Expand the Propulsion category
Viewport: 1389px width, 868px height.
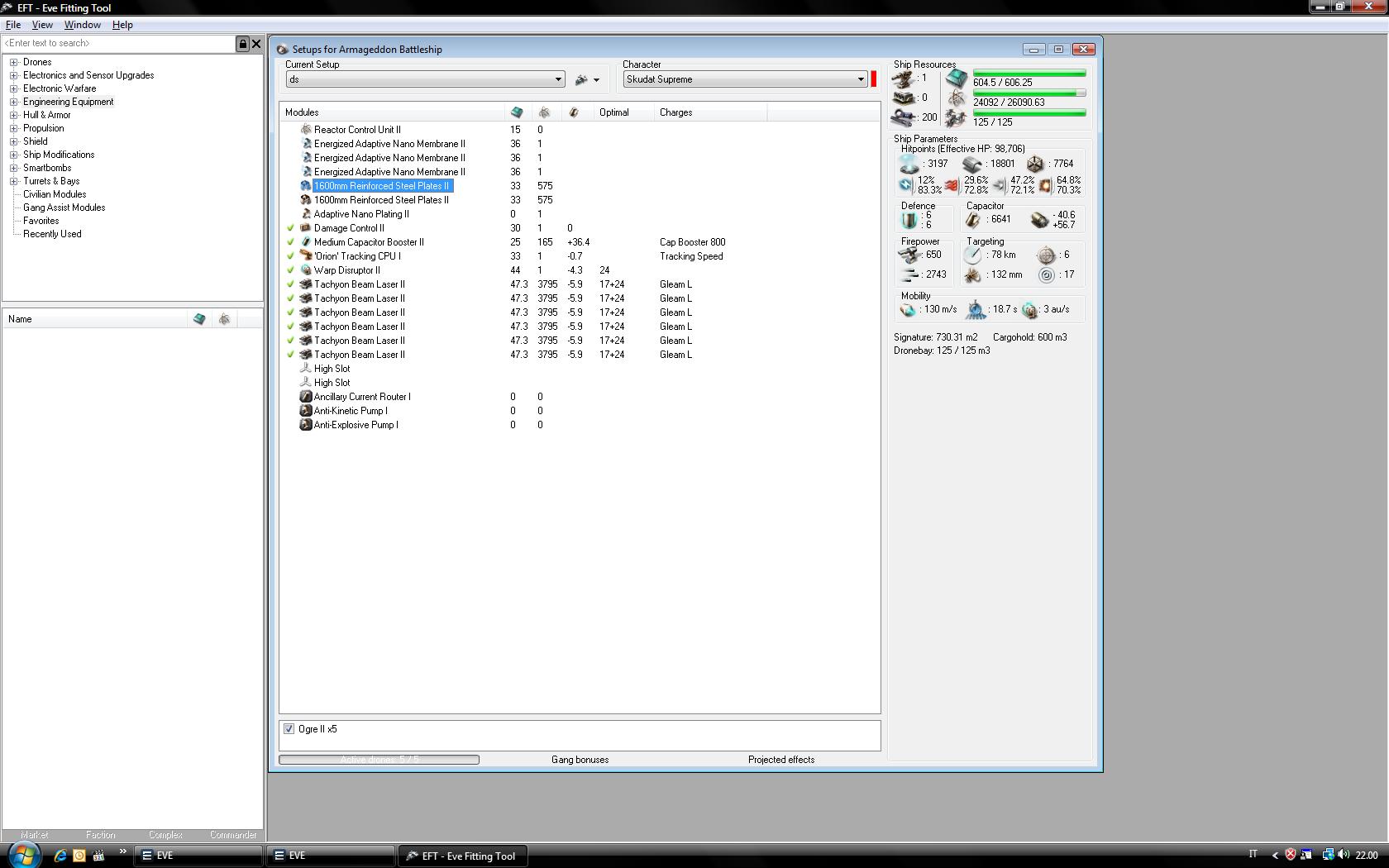click(x=13, y=128)
